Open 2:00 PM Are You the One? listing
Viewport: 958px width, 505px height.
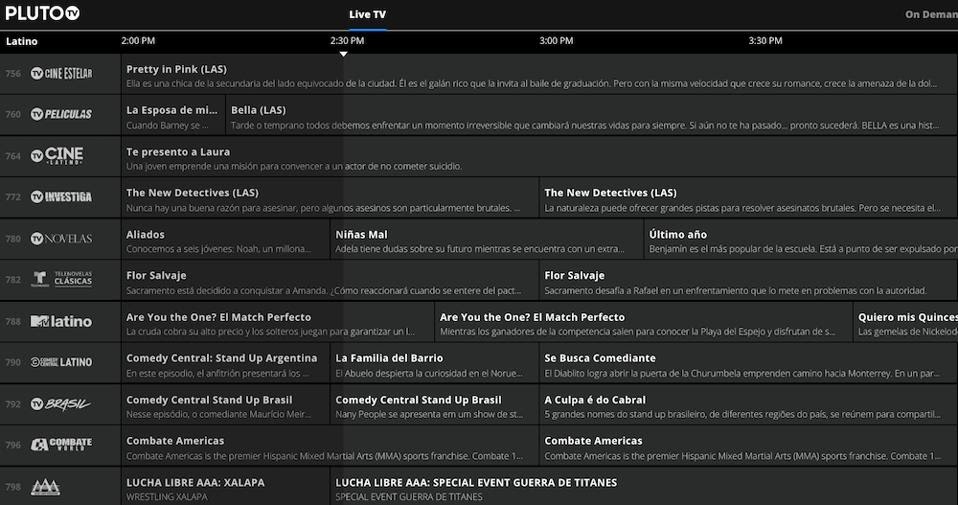click(277, 321)
